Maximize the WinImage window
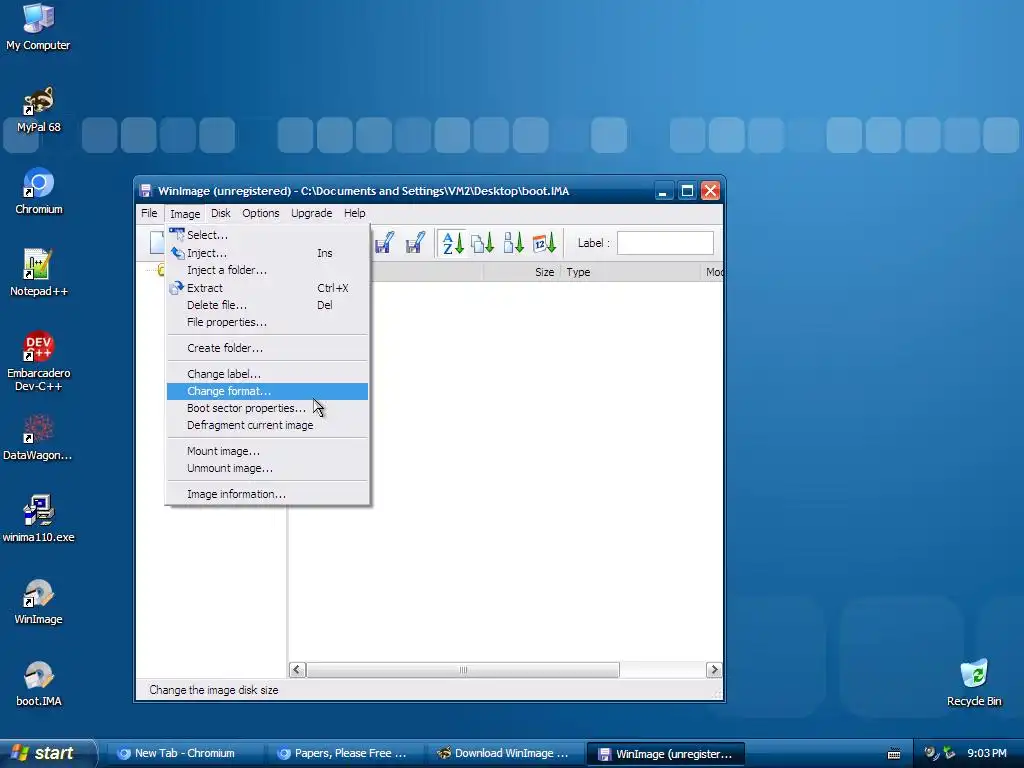This screenshot has width=1024, height=768. tap(687, 191)
